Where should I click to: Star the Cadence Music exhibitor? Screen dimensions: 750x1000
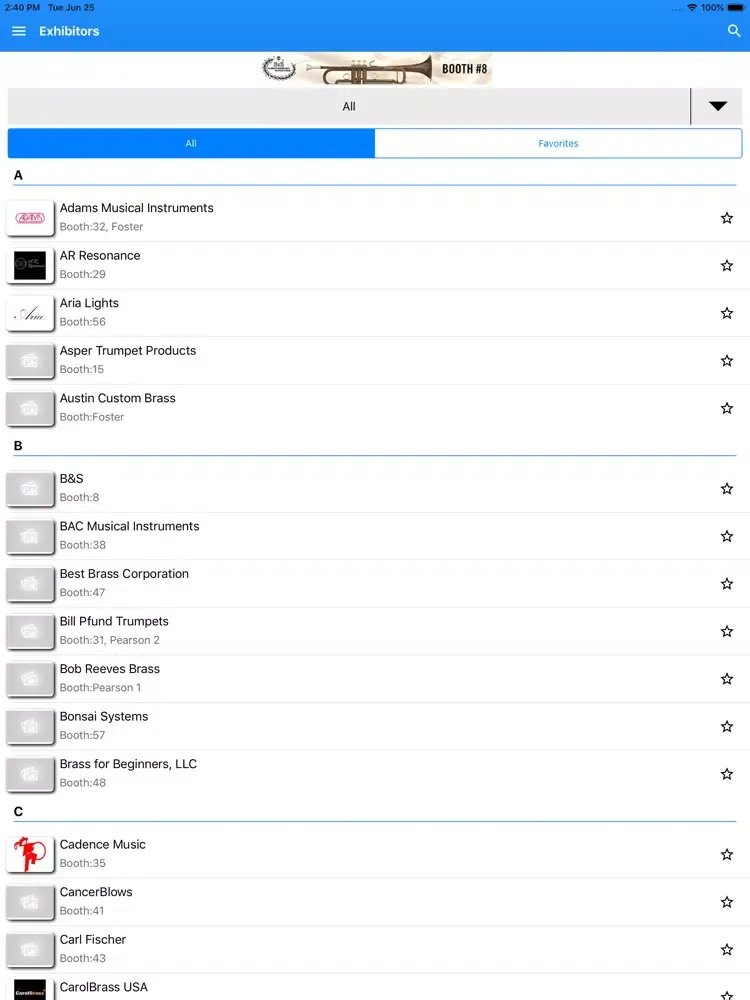727,855
